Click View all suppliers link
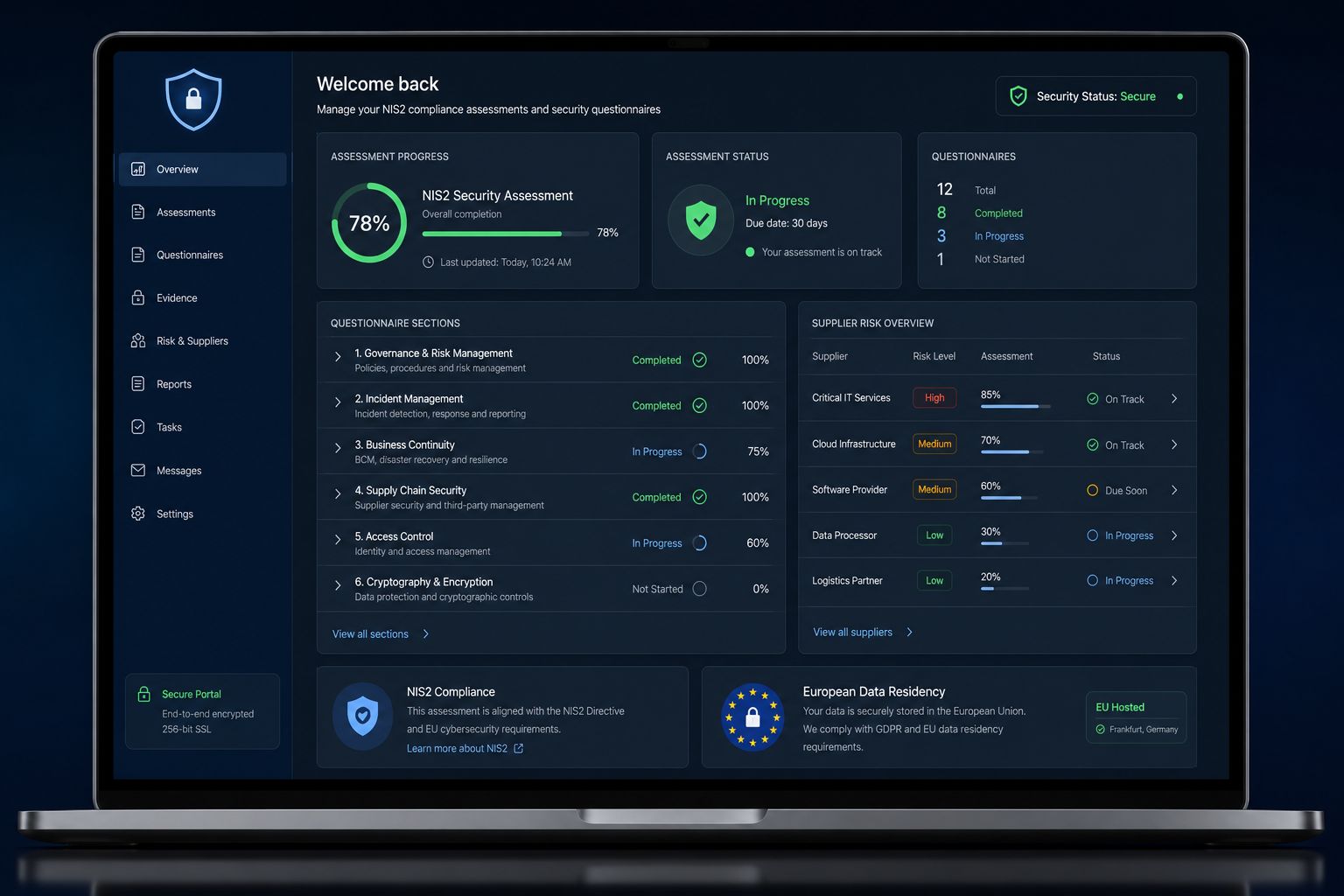The image size is (1344, 896). [863, 632]
